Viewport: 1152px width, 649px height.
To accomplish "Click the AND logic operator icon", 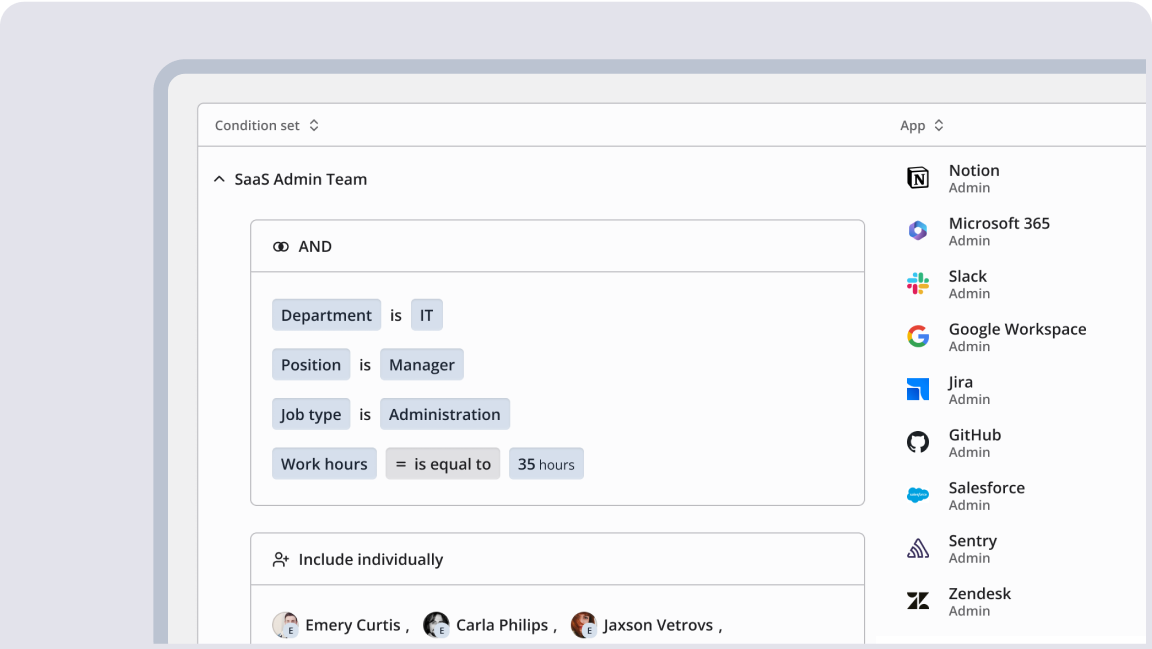I will pos(281,247).
